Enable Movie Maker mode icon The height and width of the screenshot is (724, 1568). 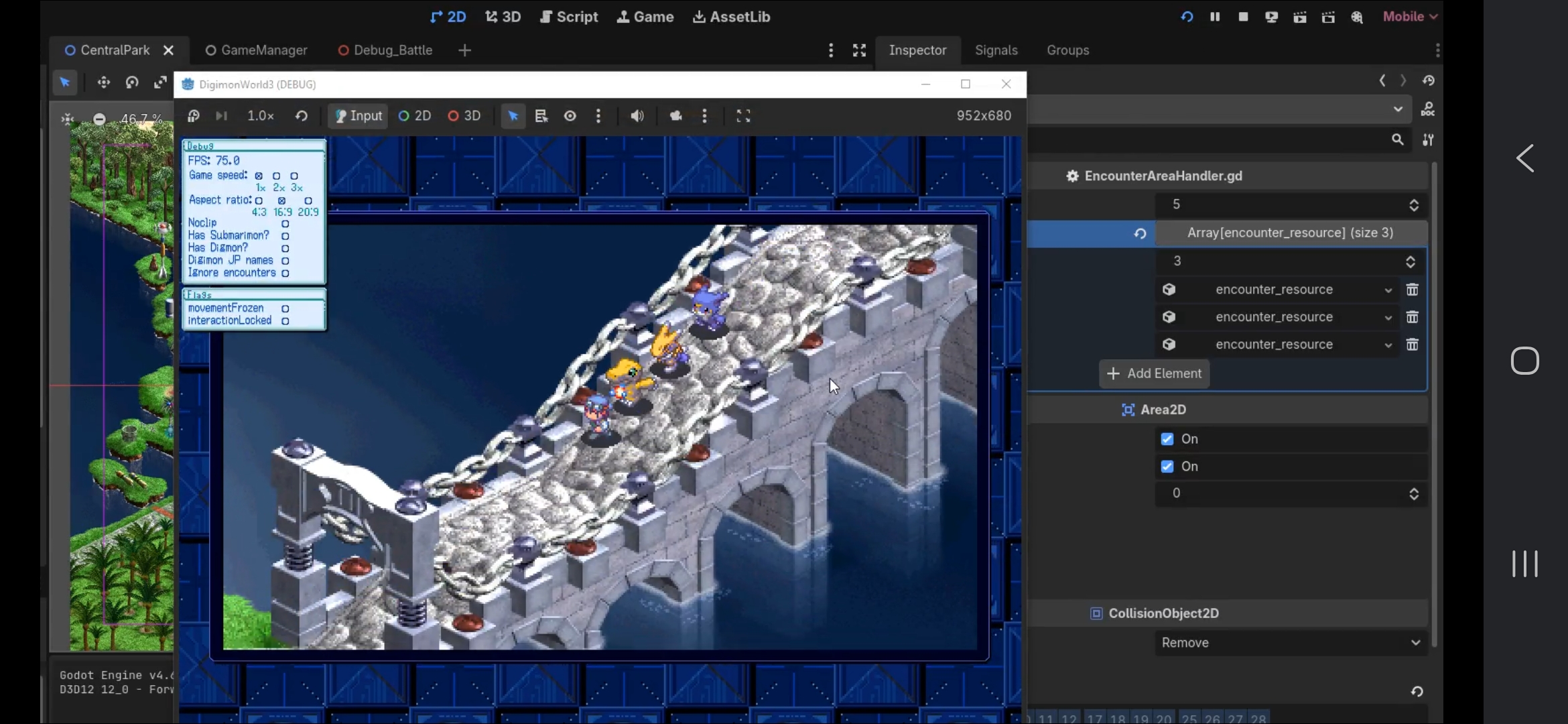tap(1357, 17)
